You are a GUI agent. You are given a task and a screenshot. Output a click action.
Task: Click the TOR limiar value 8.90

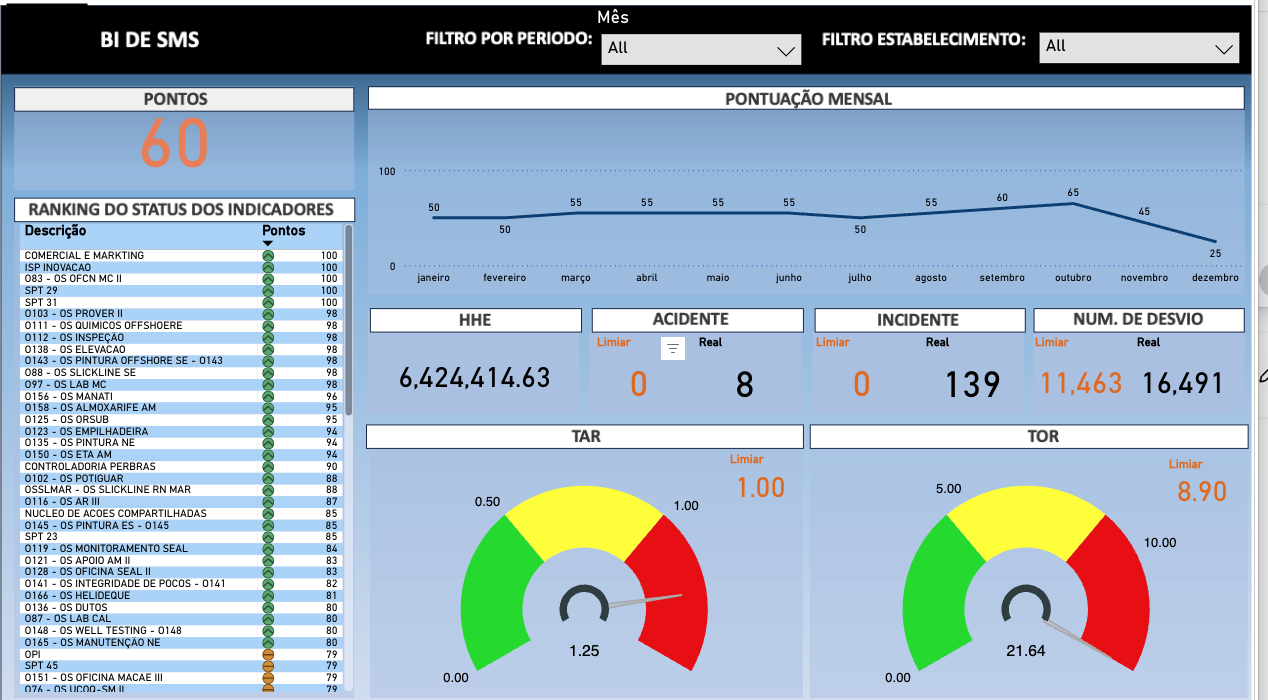[x=1201, y=491]
